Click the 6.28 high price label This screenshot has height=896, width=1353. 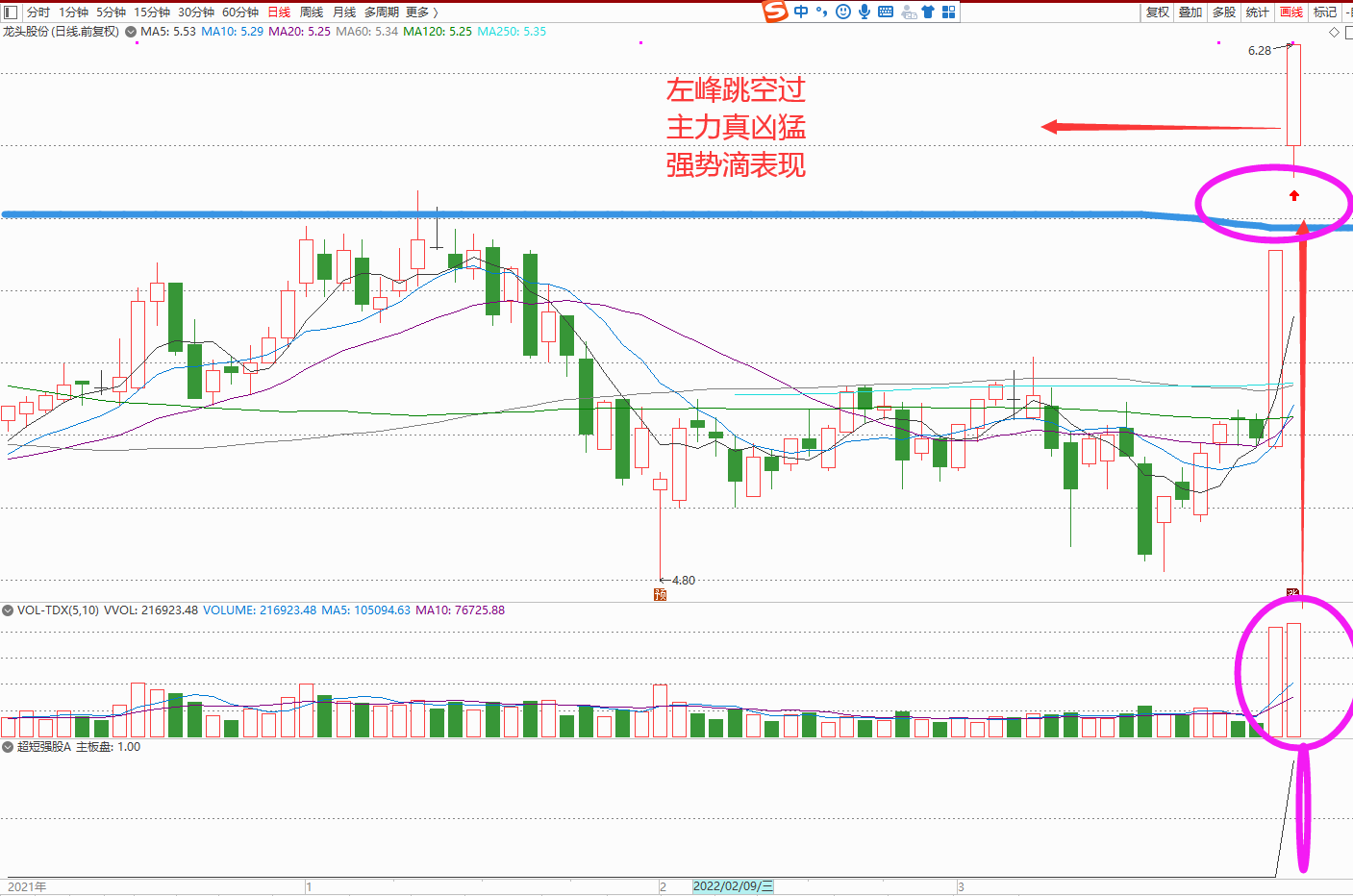tap(1260, 51)
